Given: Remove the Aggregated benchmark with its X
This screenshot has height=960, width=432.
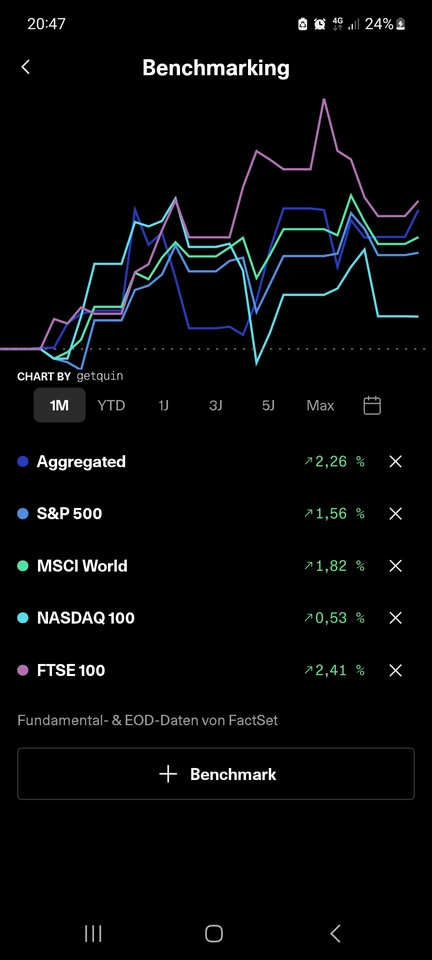Looking at the screenshot, I should [395, 462].
